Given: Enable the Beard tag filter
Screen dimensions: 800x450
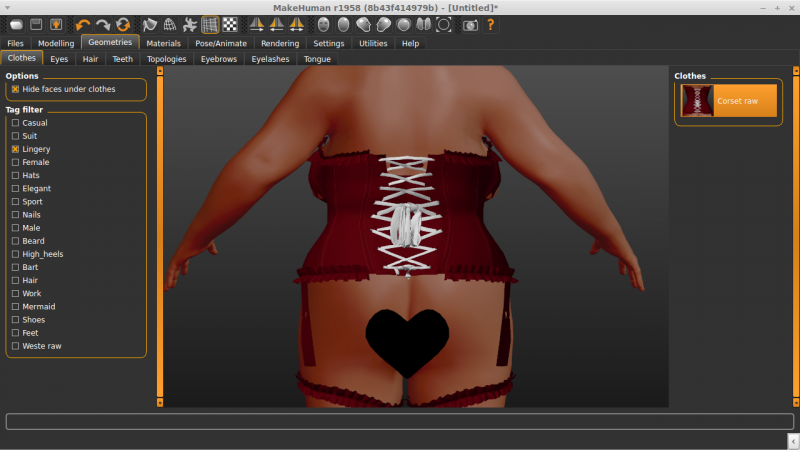Looking at the screenshot, I should click(15, 241).
